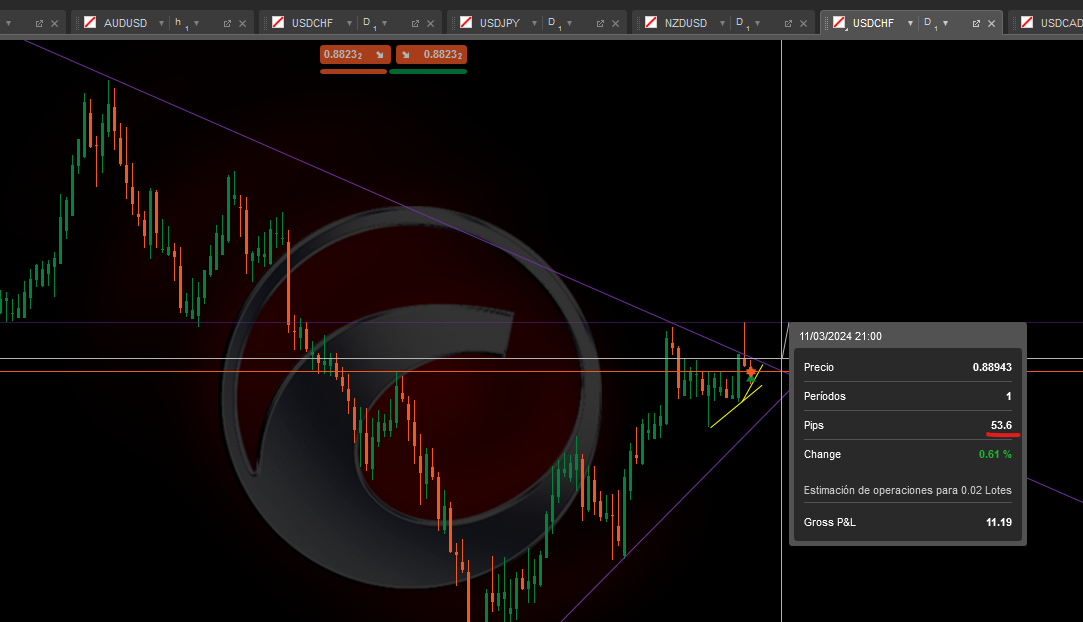Detach the AUDUSD chart into a window
This screenshot has width=1083, height=622.
point(227,23)
